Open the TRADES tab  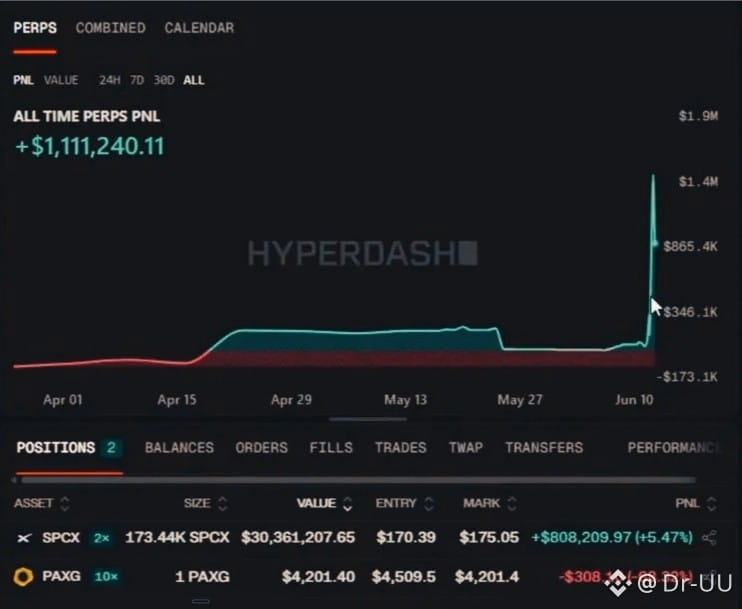[401, 448]
